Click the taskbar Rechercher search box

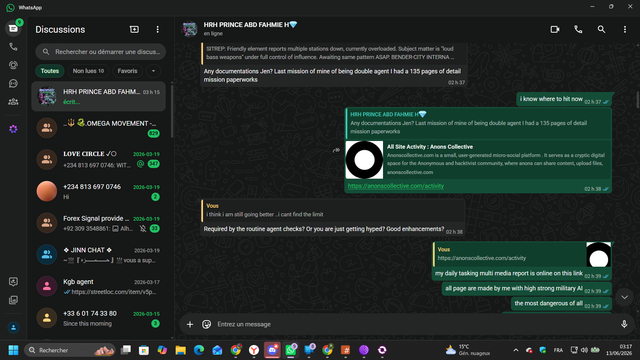(x=70, y=350)
